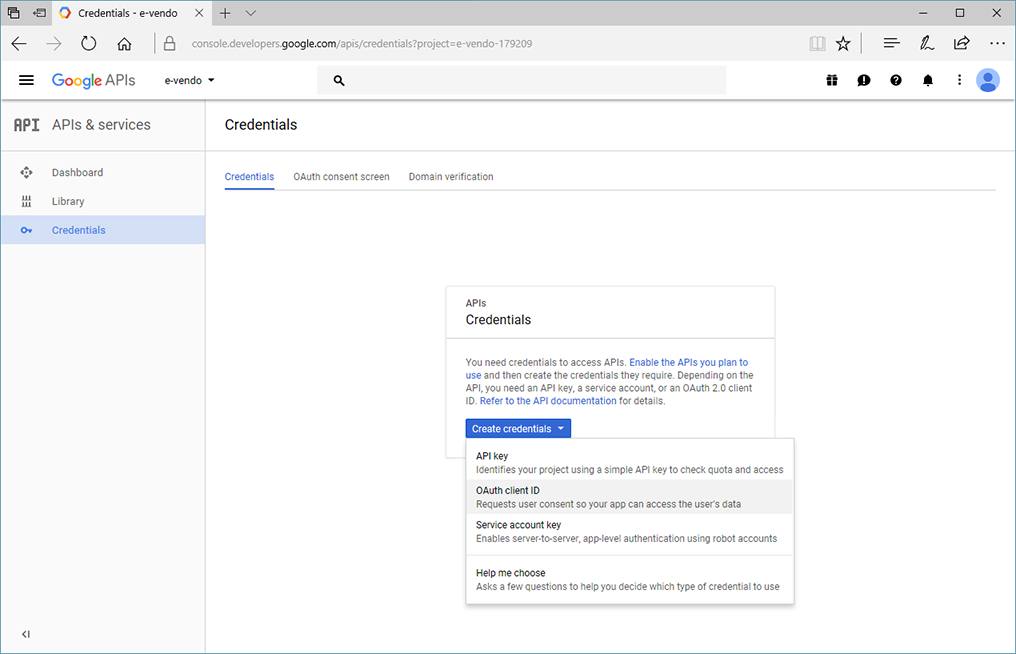Choose API key from the dropdown menu

pyautogui.click(x=630, y=463)
